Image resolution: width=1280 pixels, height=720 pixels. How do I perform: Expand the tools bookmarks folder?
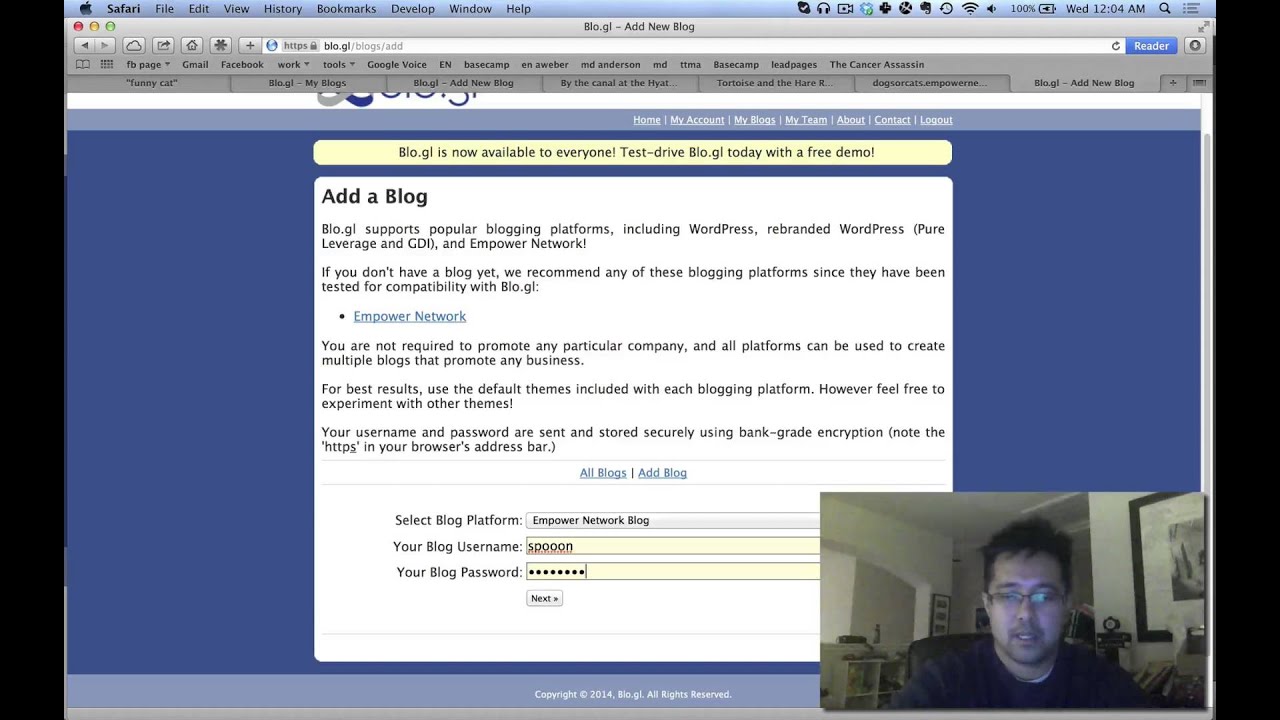point(338,65)
